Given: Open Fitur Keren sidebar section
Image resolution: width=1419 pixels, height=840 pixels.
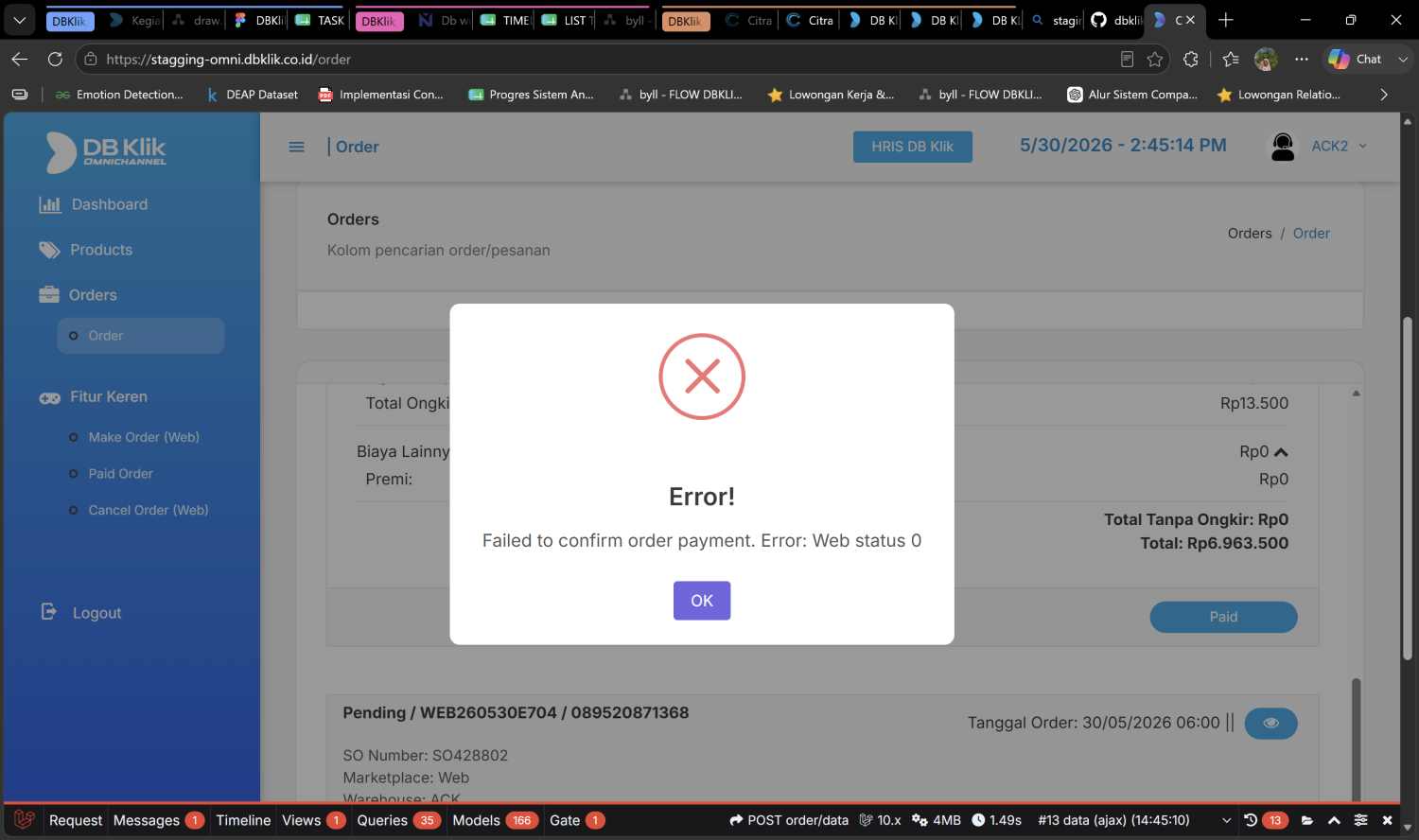Looking at the screenshot, I should 93,397.
